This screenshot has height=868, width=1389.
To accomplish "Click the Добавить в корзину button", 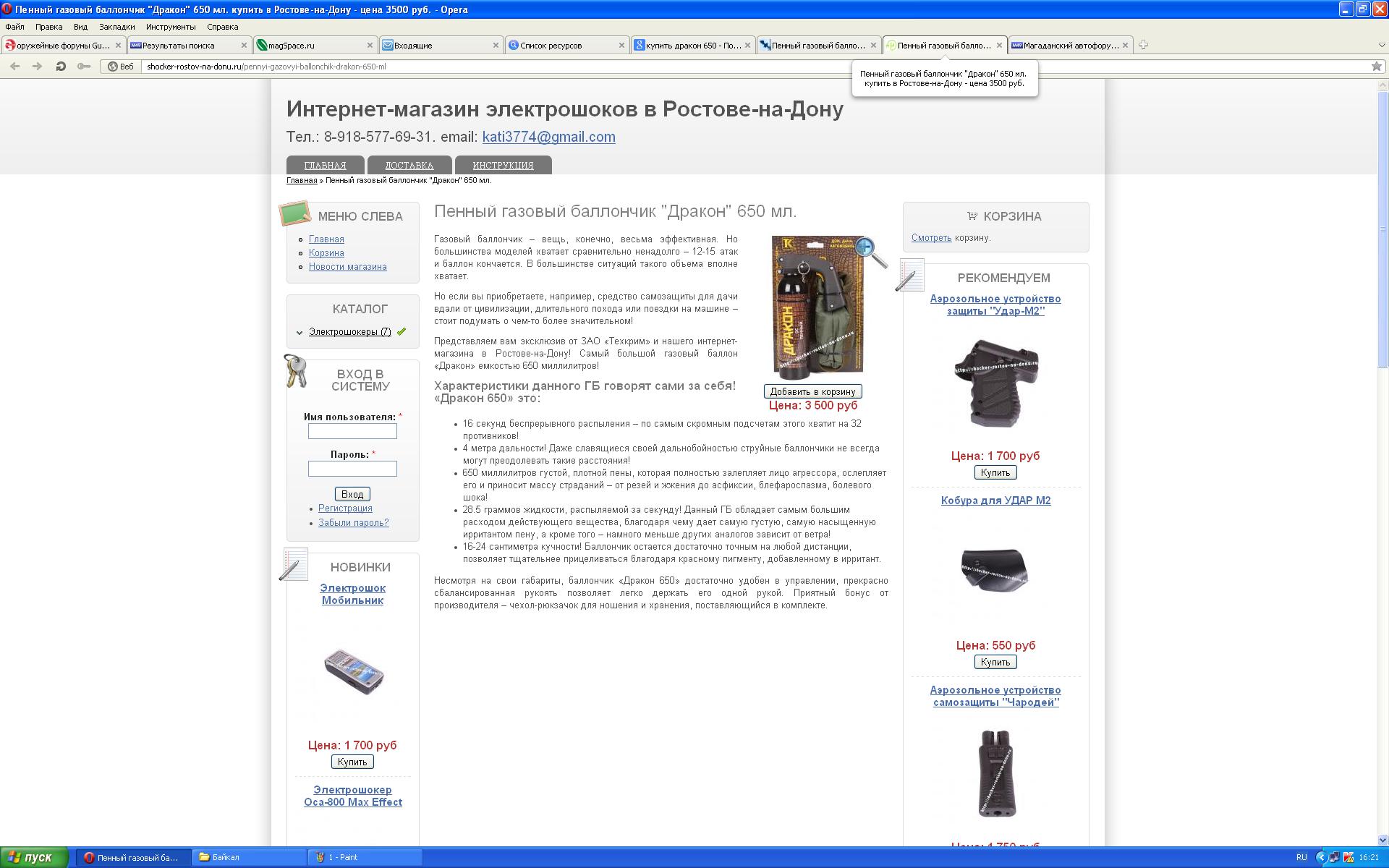I will click(812, 391).
